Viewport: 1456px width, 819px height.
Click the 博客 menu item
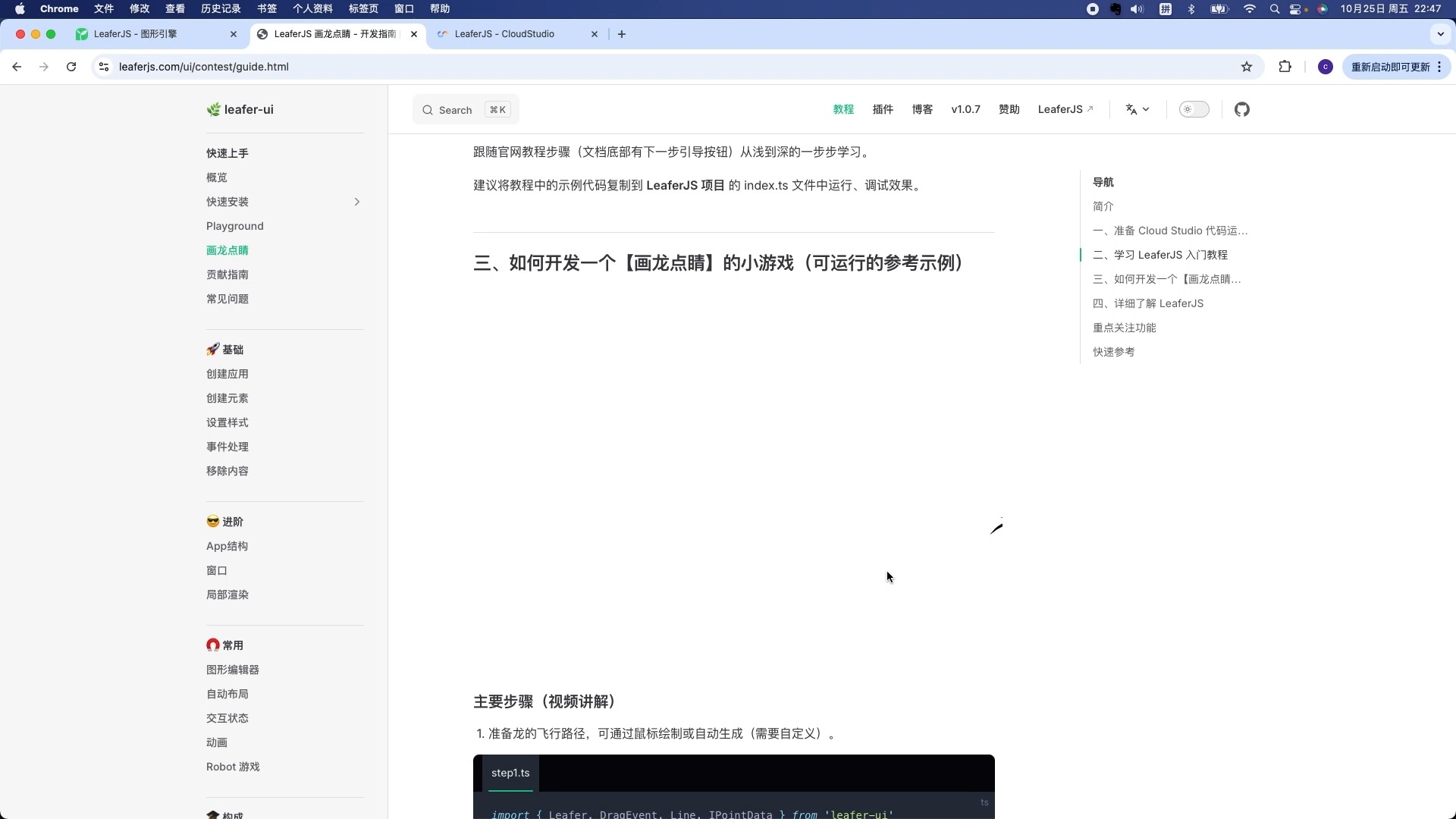(x=921, y=109)
